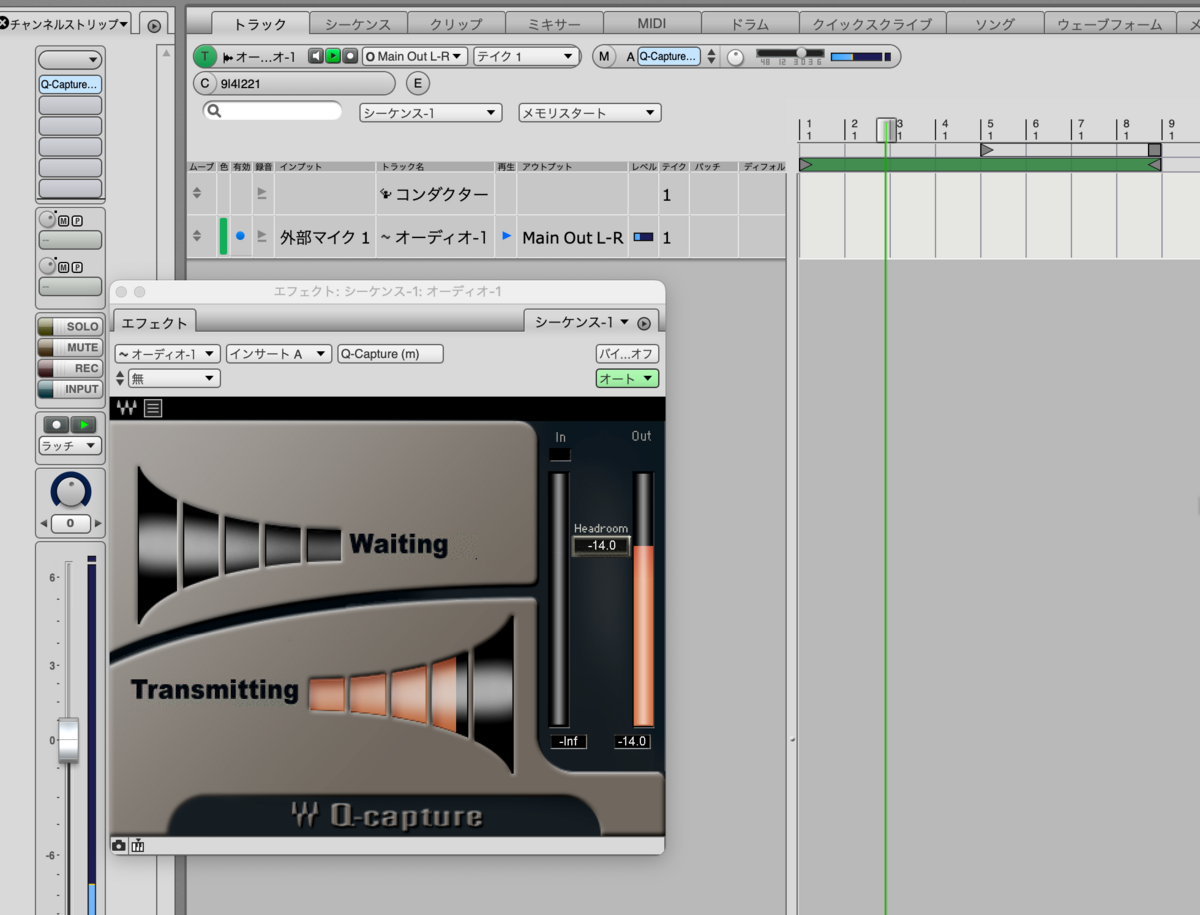This screenshot has height=915, width=1200.
Task: Click the magnifier icon in the search field
Action: pyautogui.click(x=214, y=111)
